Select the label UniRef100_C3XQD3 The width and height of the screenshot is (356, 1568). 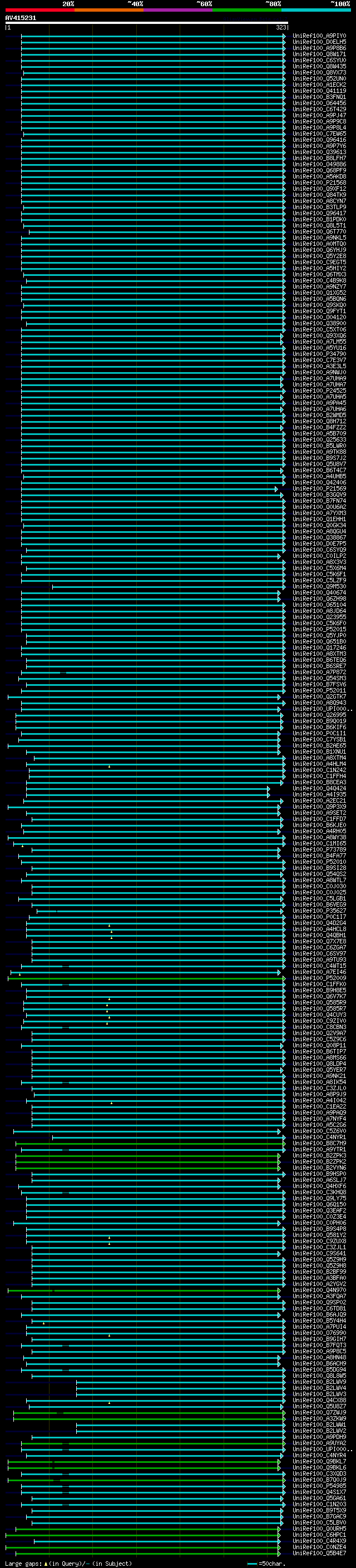[x=319, y=1473]
